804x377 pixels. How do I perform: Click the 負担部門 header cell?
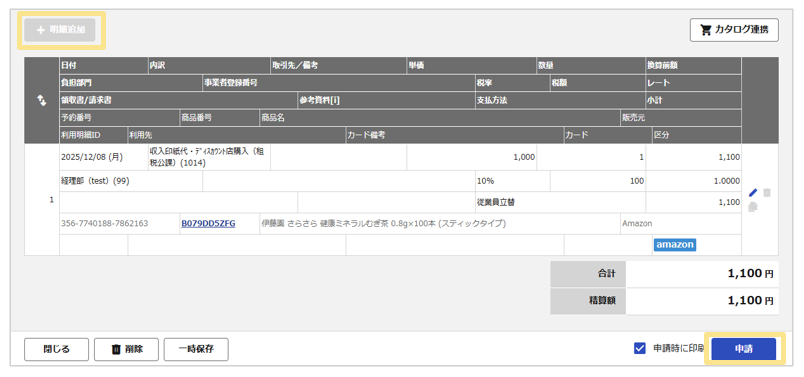131,83
